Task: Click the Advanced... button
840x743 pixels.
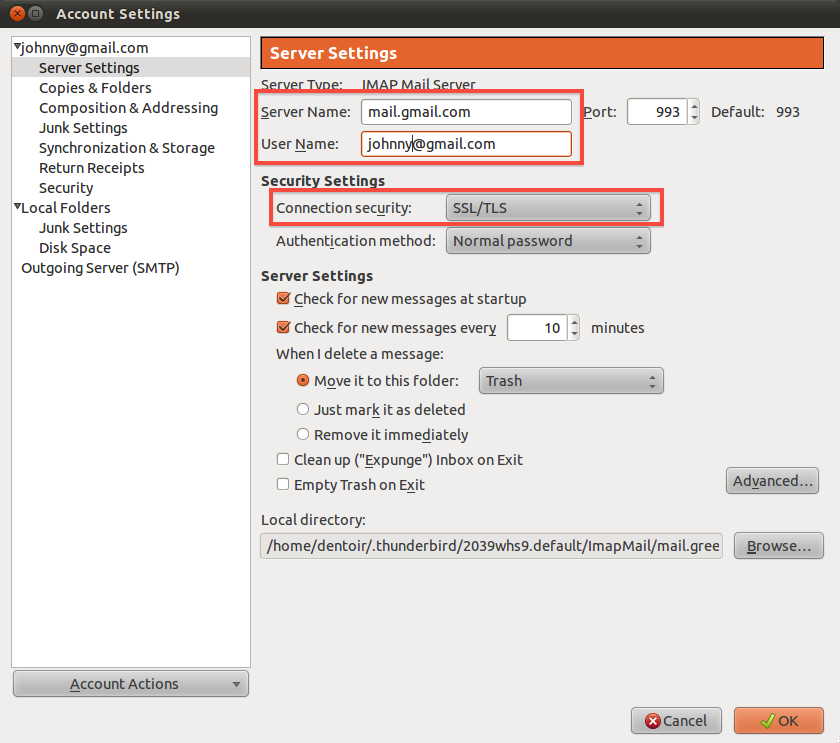Action: pyautogui.click(x=772, y=481)
